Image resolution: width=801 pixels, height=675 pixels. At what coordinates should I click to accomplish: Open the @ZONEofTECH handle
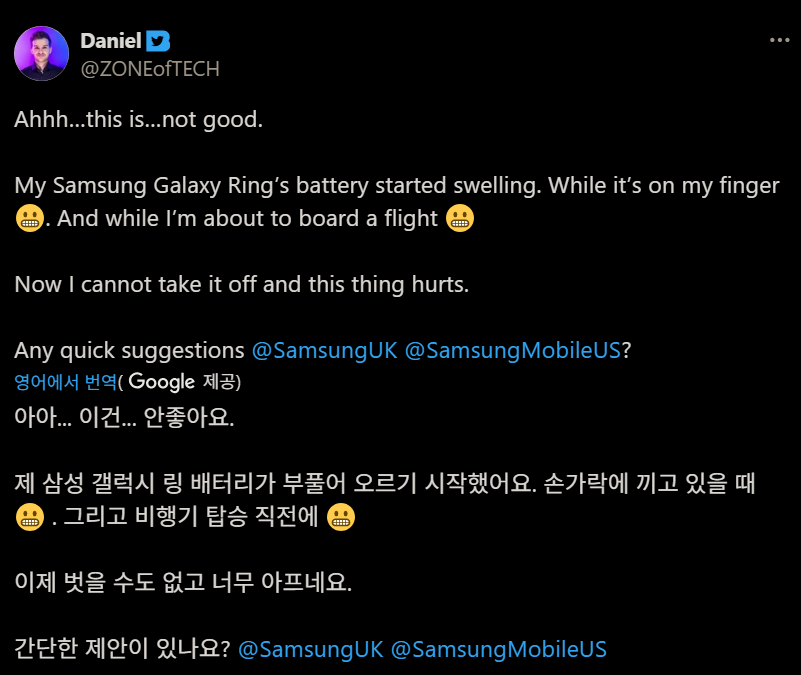click(x=149, y=68)
